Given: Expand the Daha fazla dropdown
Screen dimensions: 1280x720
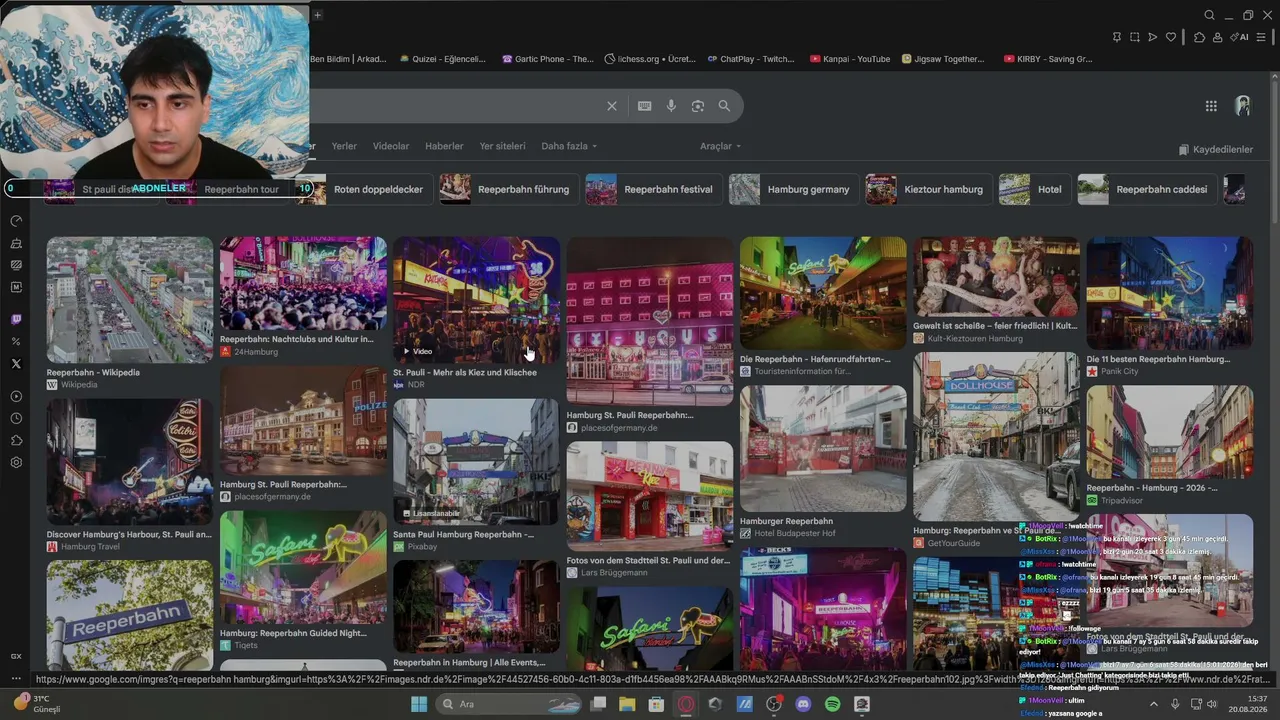Looking at the screenshot, I should [569, 146].
